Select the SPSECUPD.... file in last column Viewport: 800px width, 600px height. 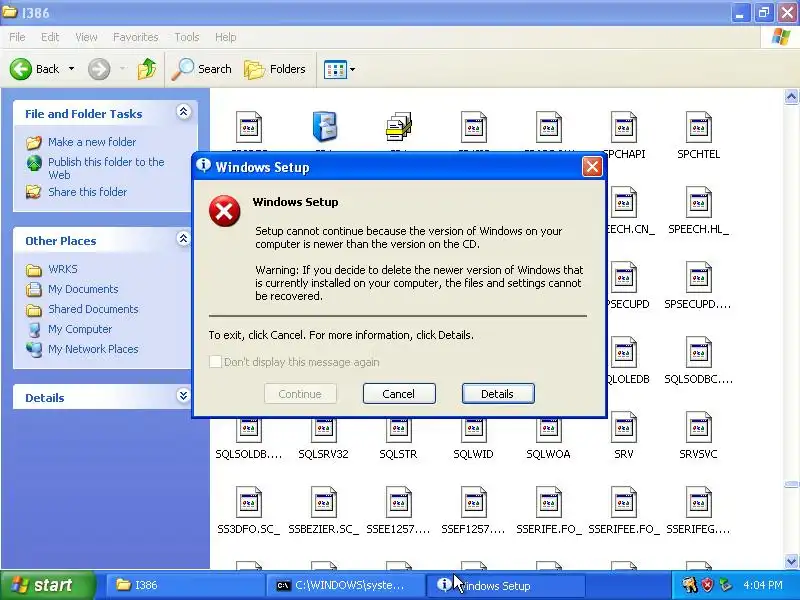pyautogui.click(x=698, y=278)
